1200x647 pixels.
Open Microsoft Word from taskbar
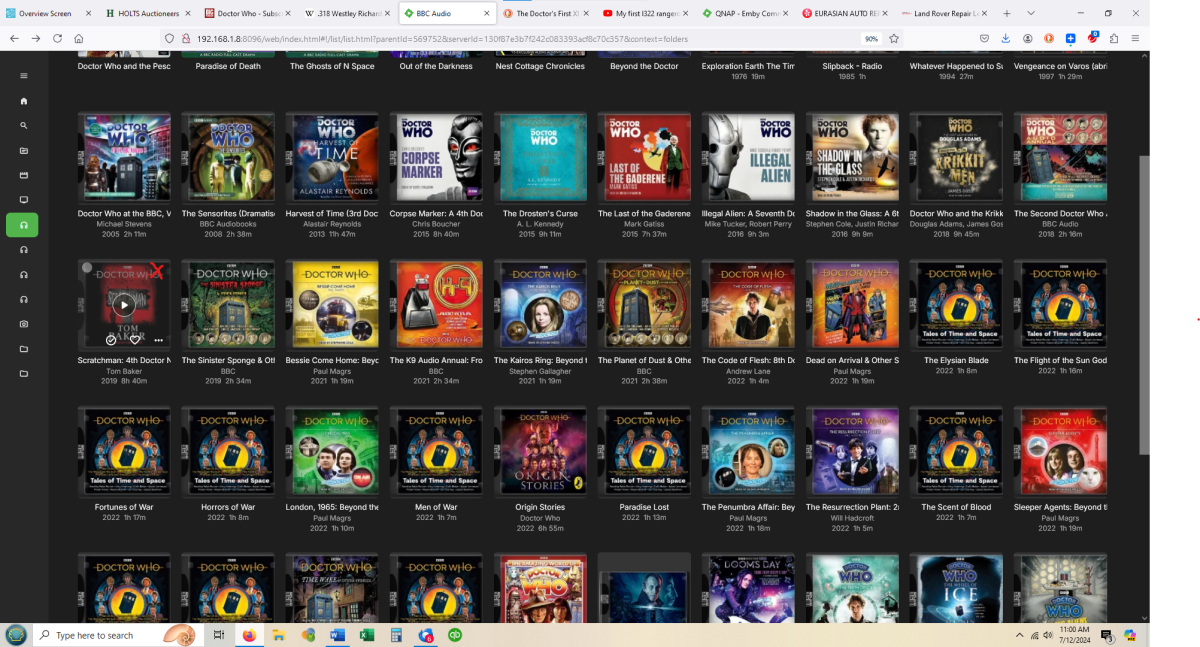coord(337,635)
